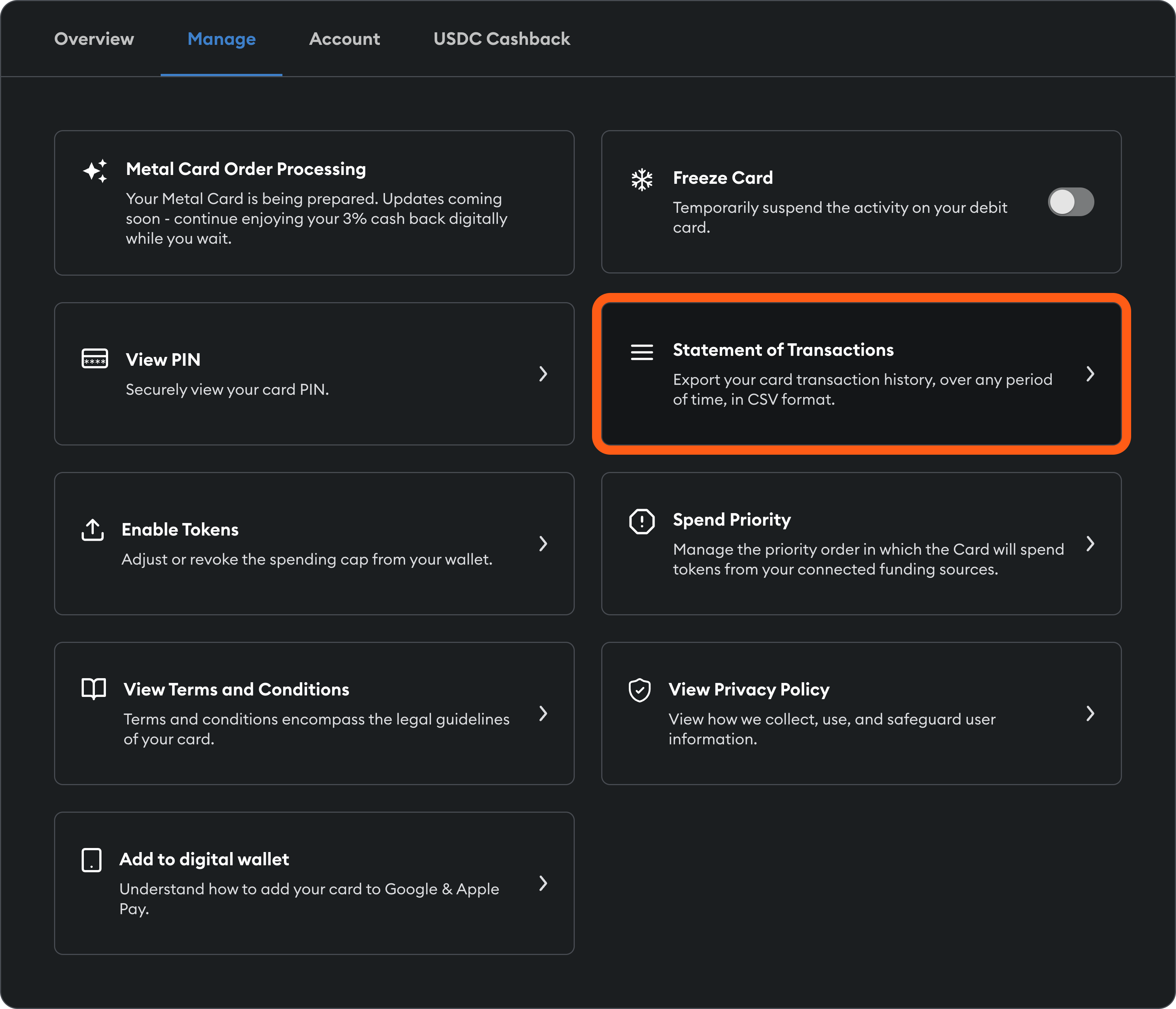Click the sparkle icon on Metal Card Order
This screenshot has height=1009, width=1176.
click(95, 170)
